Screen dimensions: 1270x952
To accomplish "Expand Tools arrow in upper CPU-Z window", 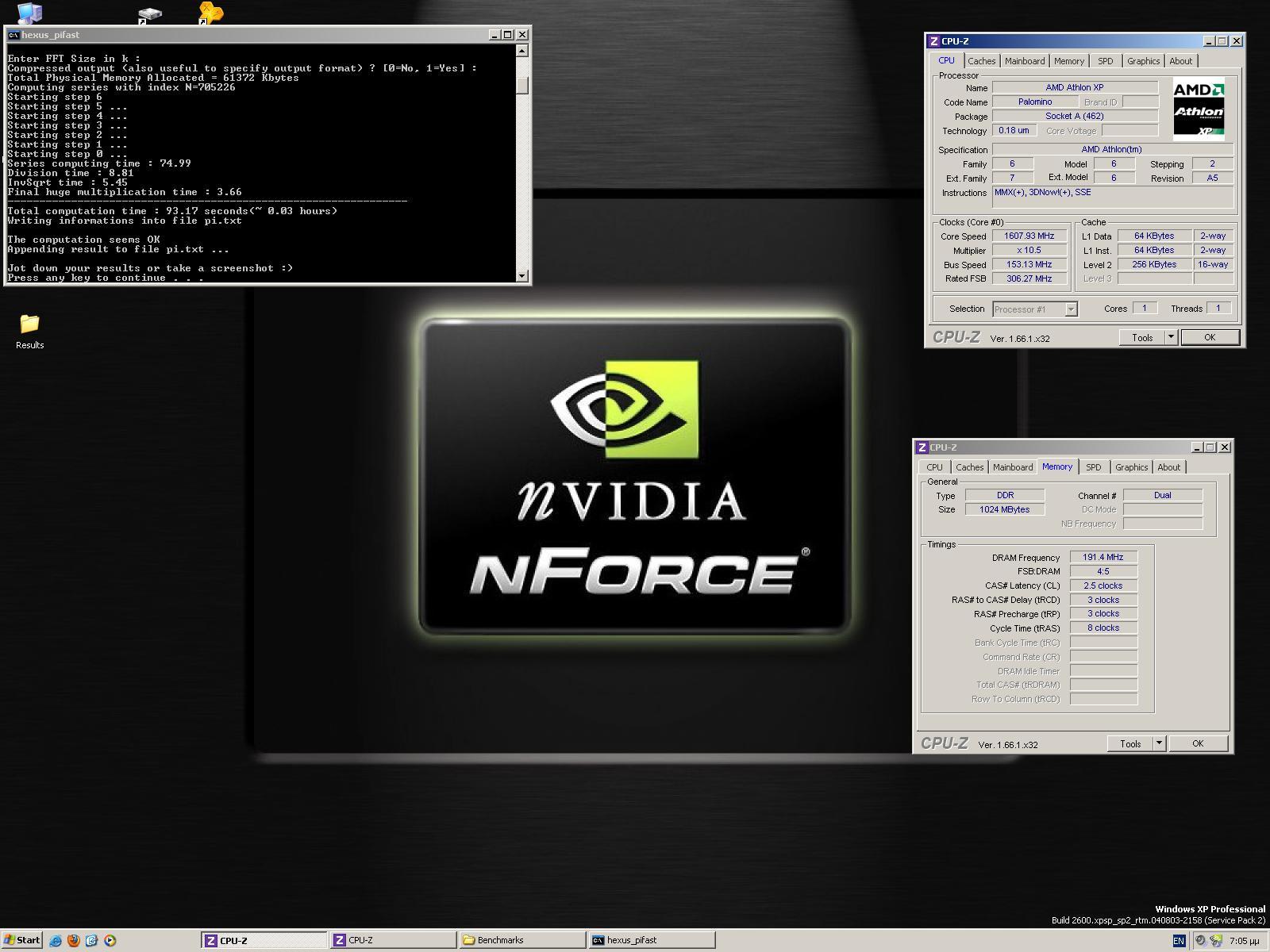I will click(x=1171, y=337).
